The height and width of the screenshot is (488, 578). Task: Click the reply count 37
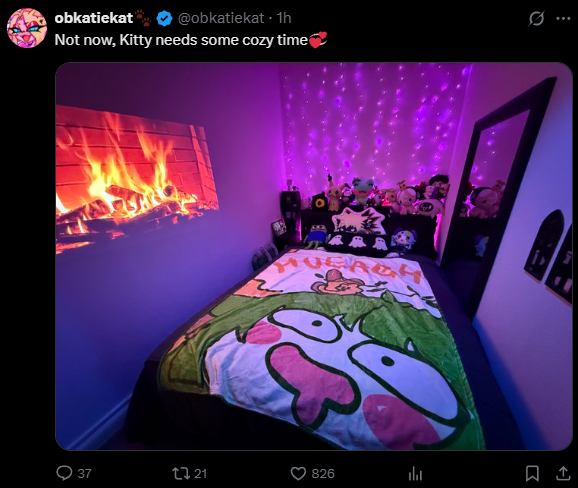(84, 473)
